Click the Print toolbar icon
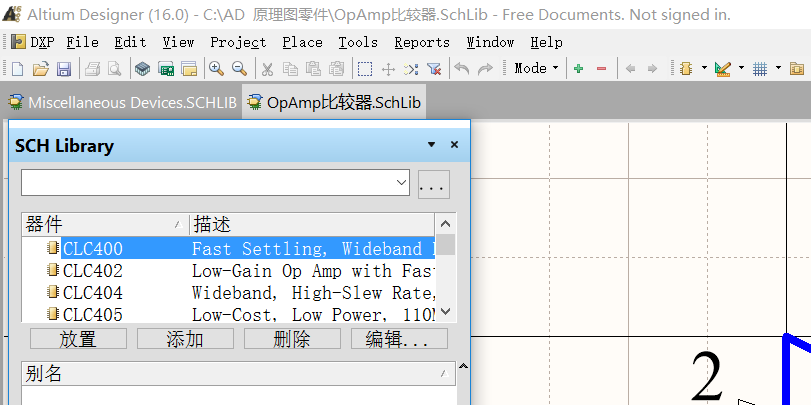Screen dimensions: 811x405 pos(93,69)
